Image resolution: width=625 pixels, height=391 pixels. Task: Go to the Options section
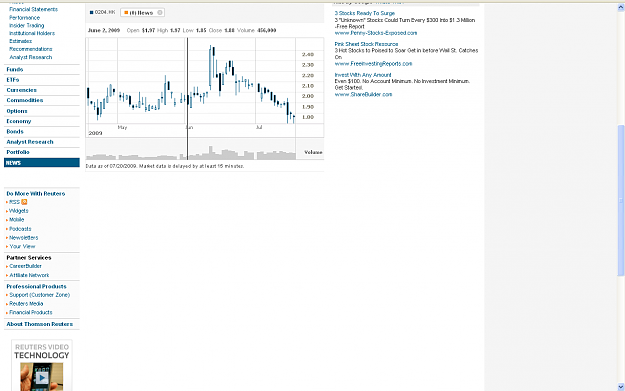click(x=17, y=111)
